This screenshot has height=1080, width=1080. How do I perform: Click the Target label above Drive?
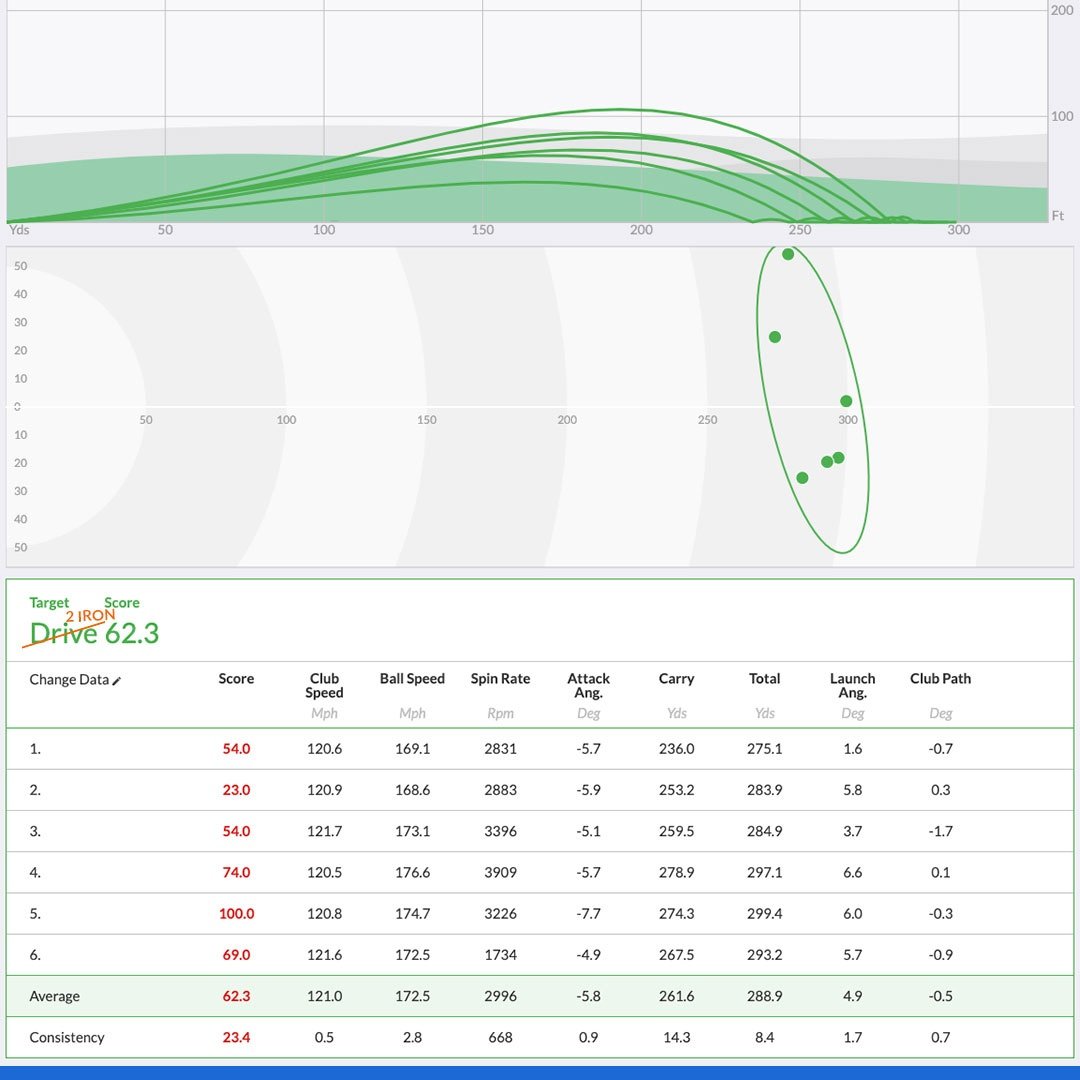[49, 603]
